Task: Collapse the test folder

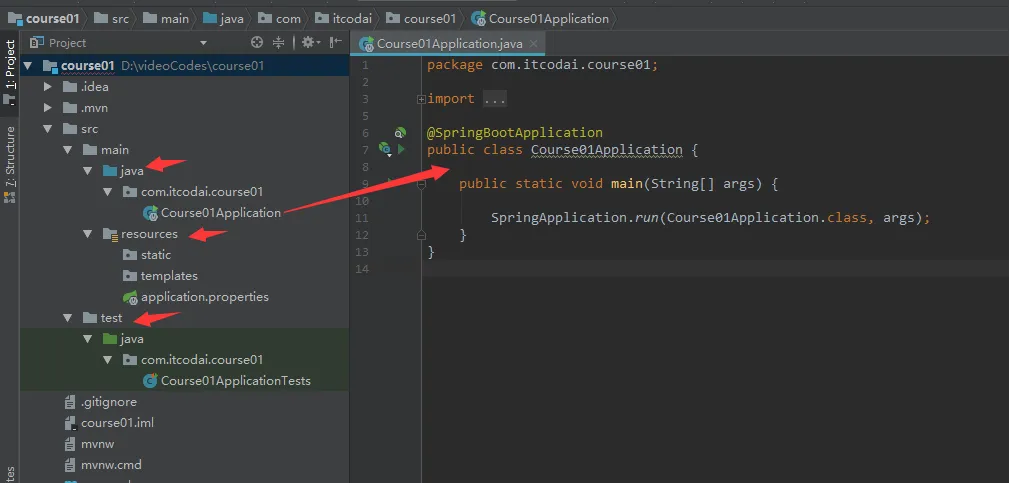Action: pyautogui.click(x=68, y=317)
